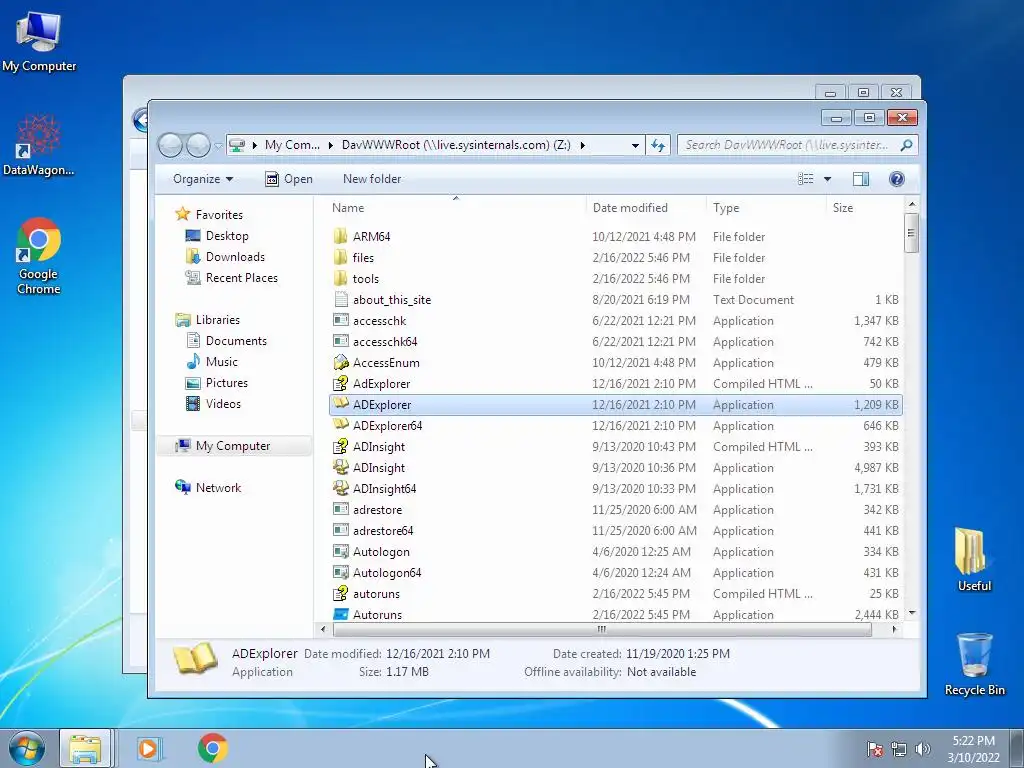Select the files folder icon
This screenshot has height=768, width=1024.
(x=340, y=257)
